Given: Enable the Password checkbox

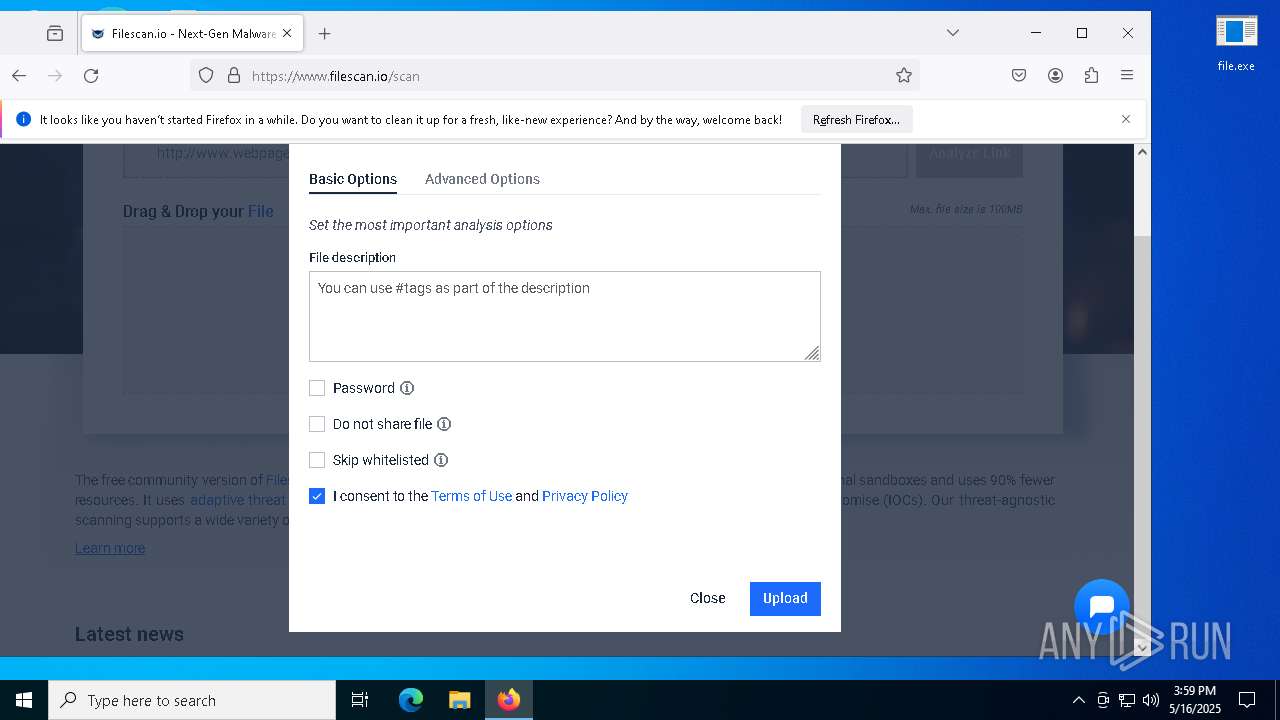Looking at the screenshot, I should 317,388.
